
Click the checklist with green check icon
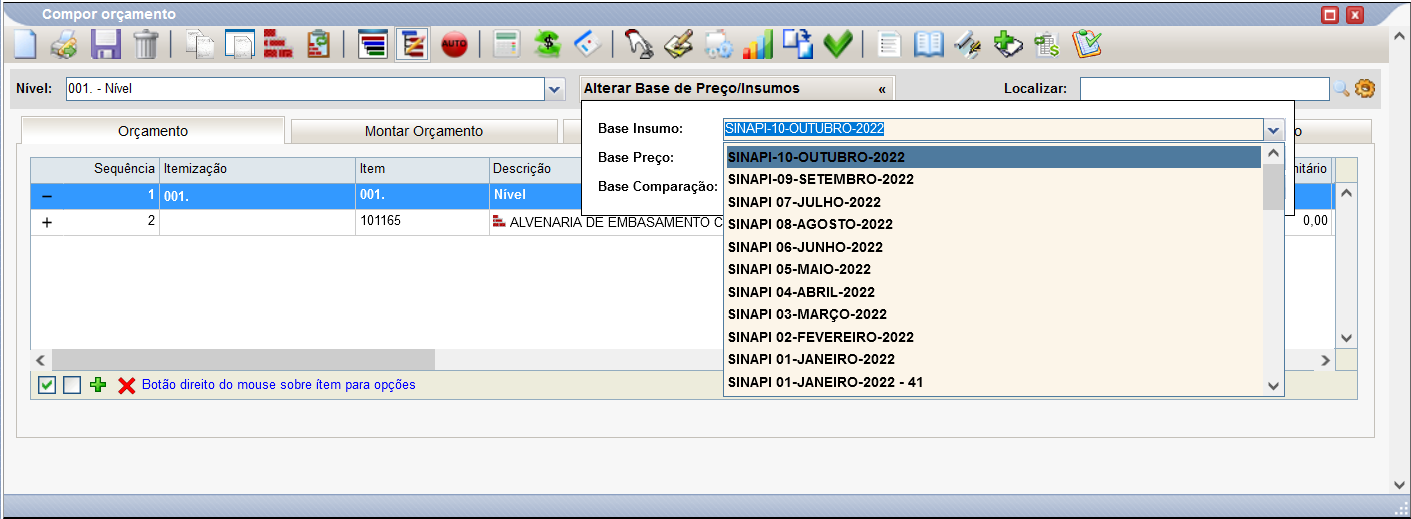tap(1087, 44)
